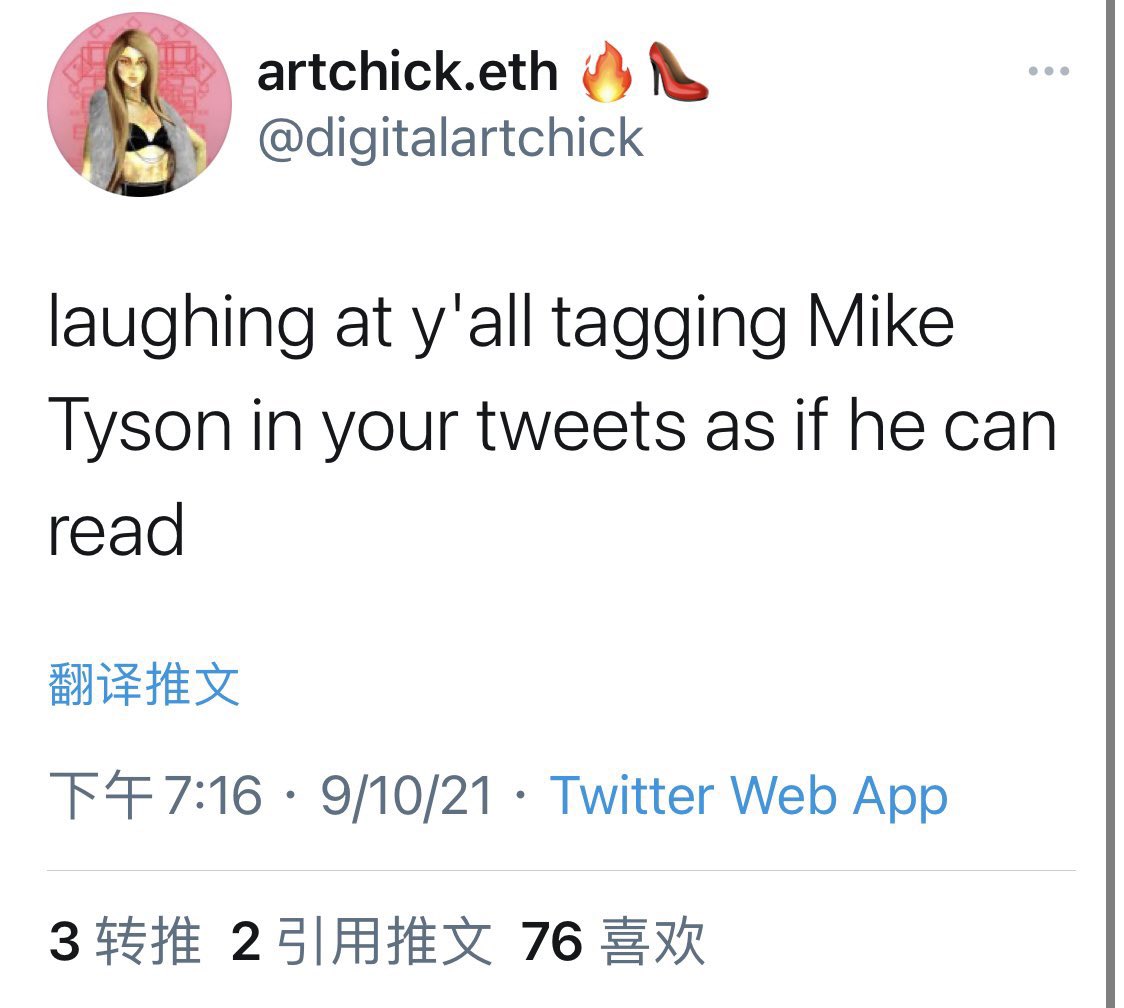View the 2 引用推文 quote tweets
The width and height of the screenshot is (1124, 1008).
tap(362, 941)
